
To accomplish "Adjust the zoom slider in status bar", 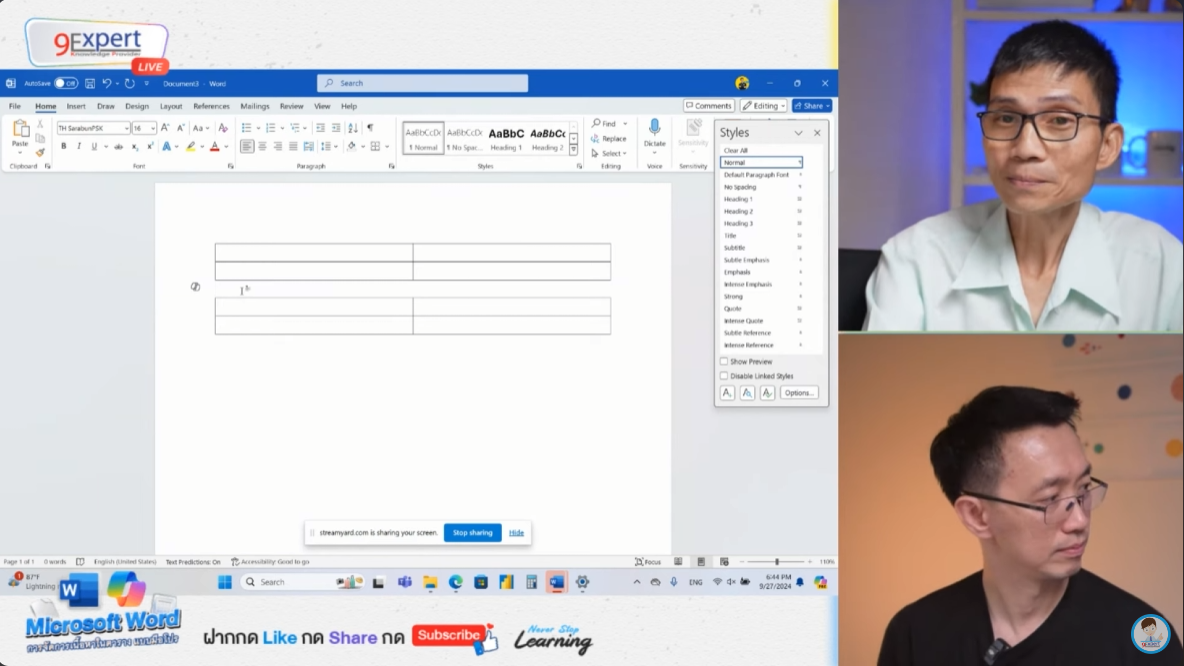I will 777,562.
